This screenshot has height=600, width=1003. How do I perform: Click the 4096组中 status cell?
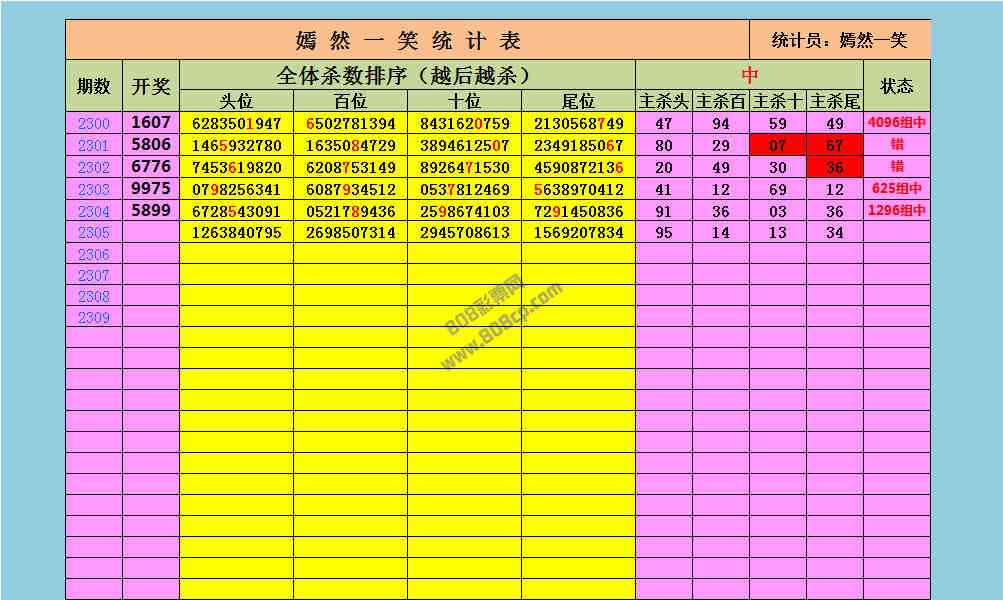(897, 123)
